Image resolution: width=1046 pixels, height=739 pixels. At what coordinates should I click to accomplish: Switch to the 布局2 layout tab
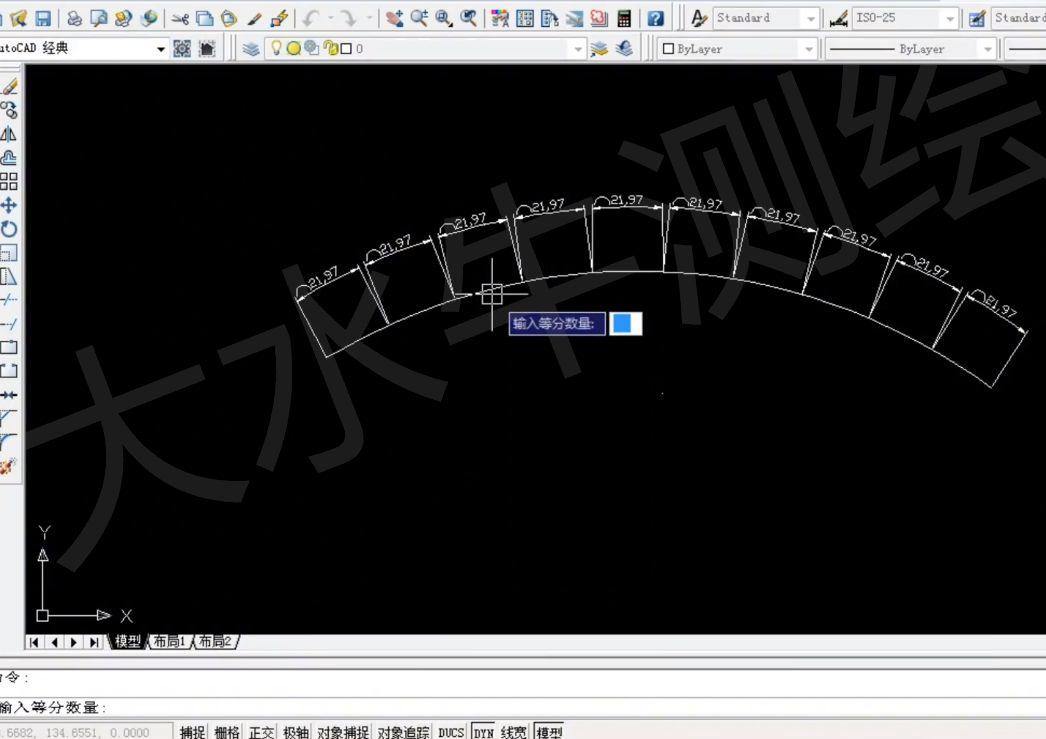215,642
